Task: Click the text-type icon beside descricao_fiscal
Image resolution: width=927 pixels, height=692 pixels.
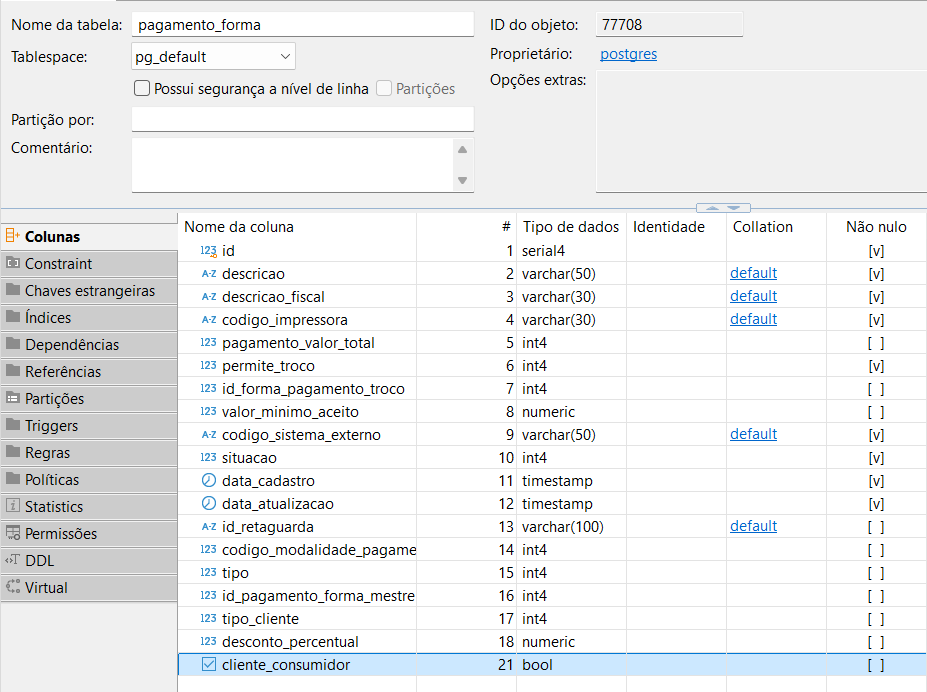Action: pos(209,297)
